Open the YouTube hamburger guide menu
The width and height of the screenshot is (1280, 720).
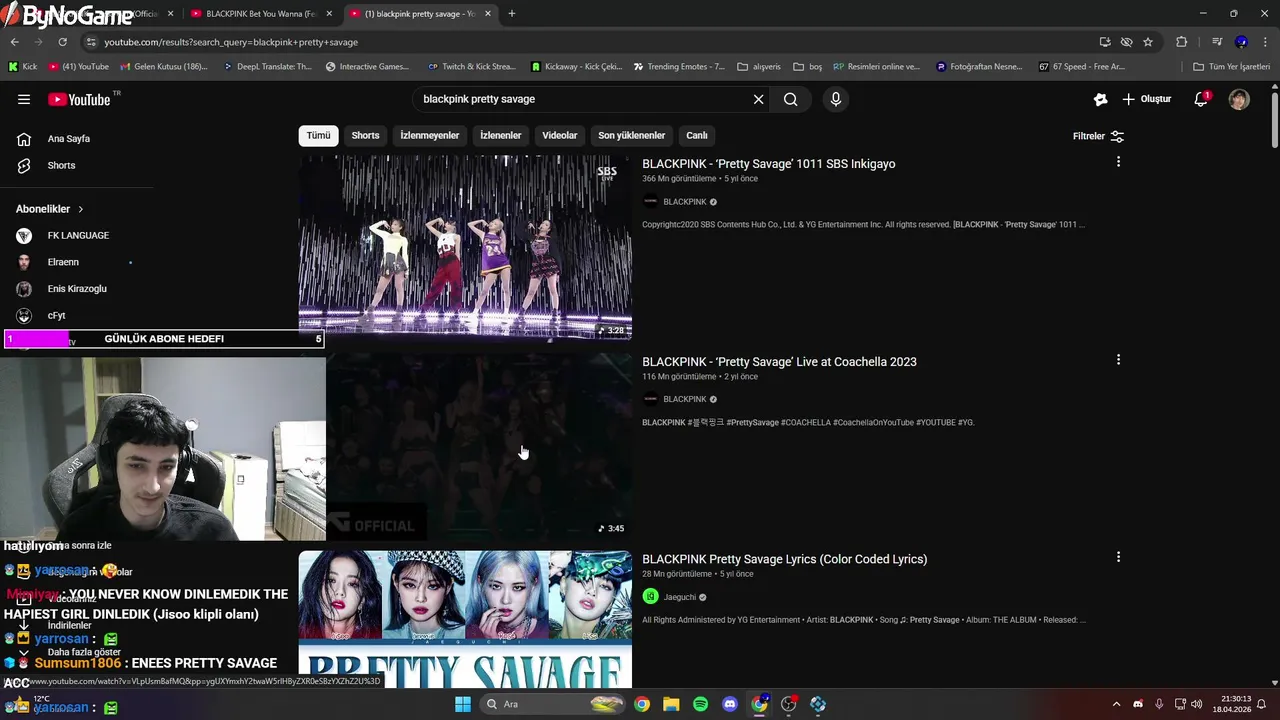coord(24,99)
